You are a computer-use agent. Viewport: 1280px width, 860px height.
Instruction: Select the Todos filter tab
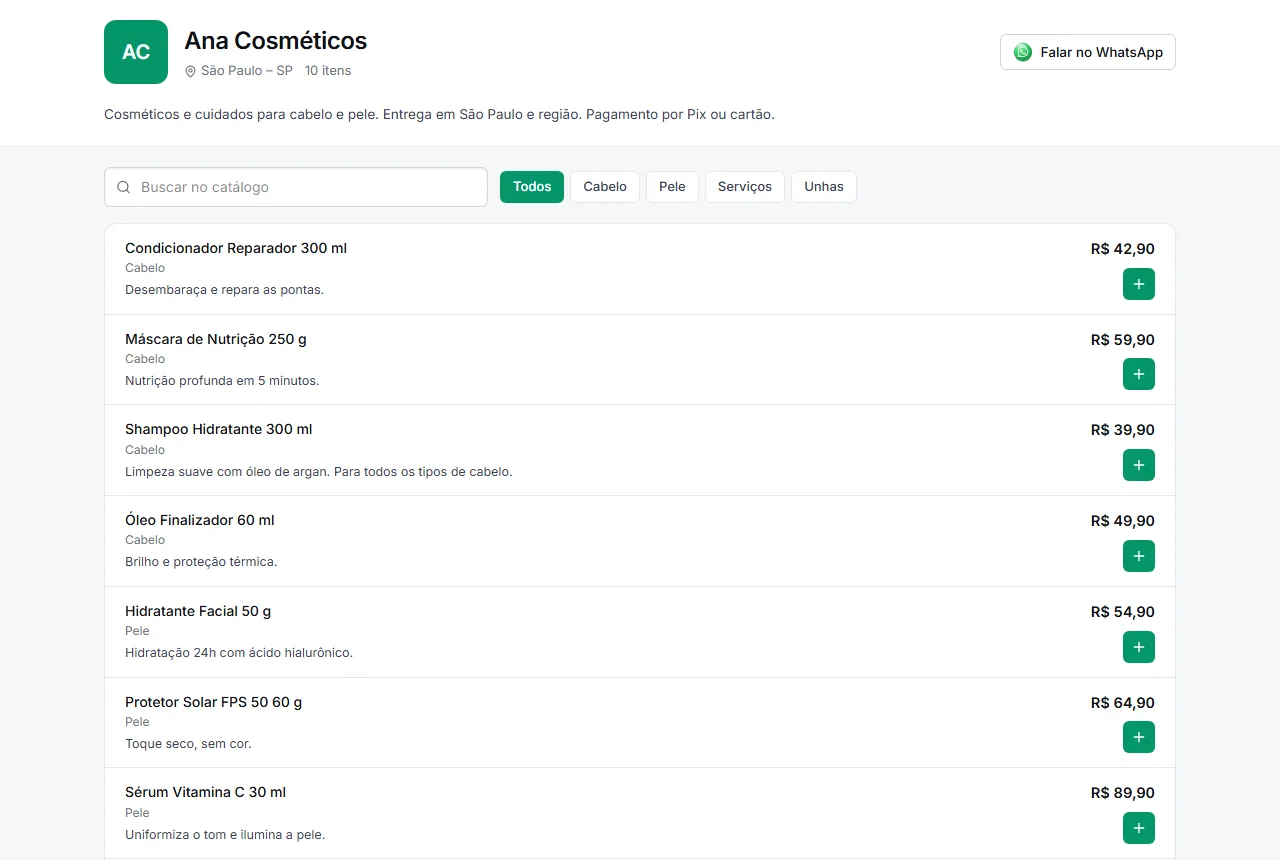coord(532,187)
